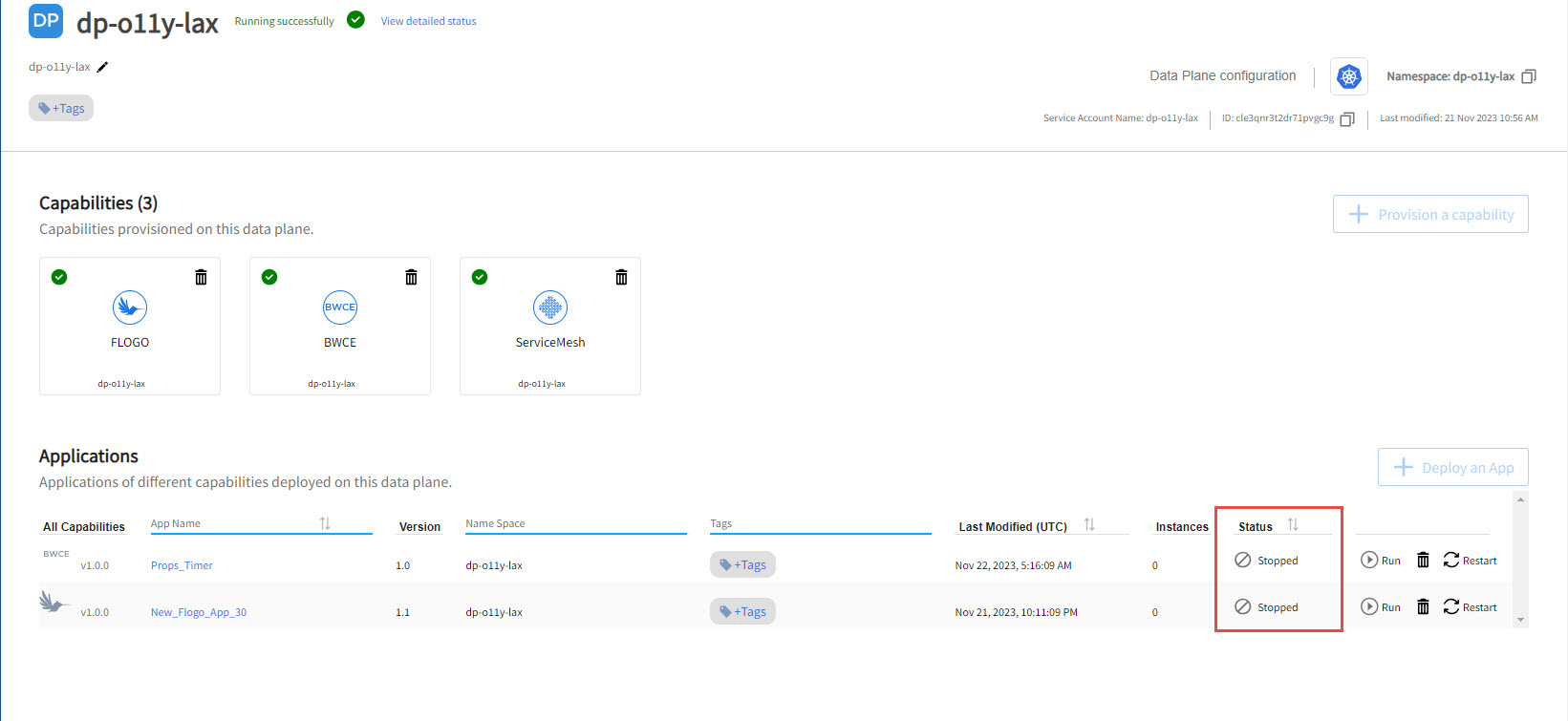Click version 1.1 in New_Flogo_App_30 row
1568x721 pixels.
[402, 612]
